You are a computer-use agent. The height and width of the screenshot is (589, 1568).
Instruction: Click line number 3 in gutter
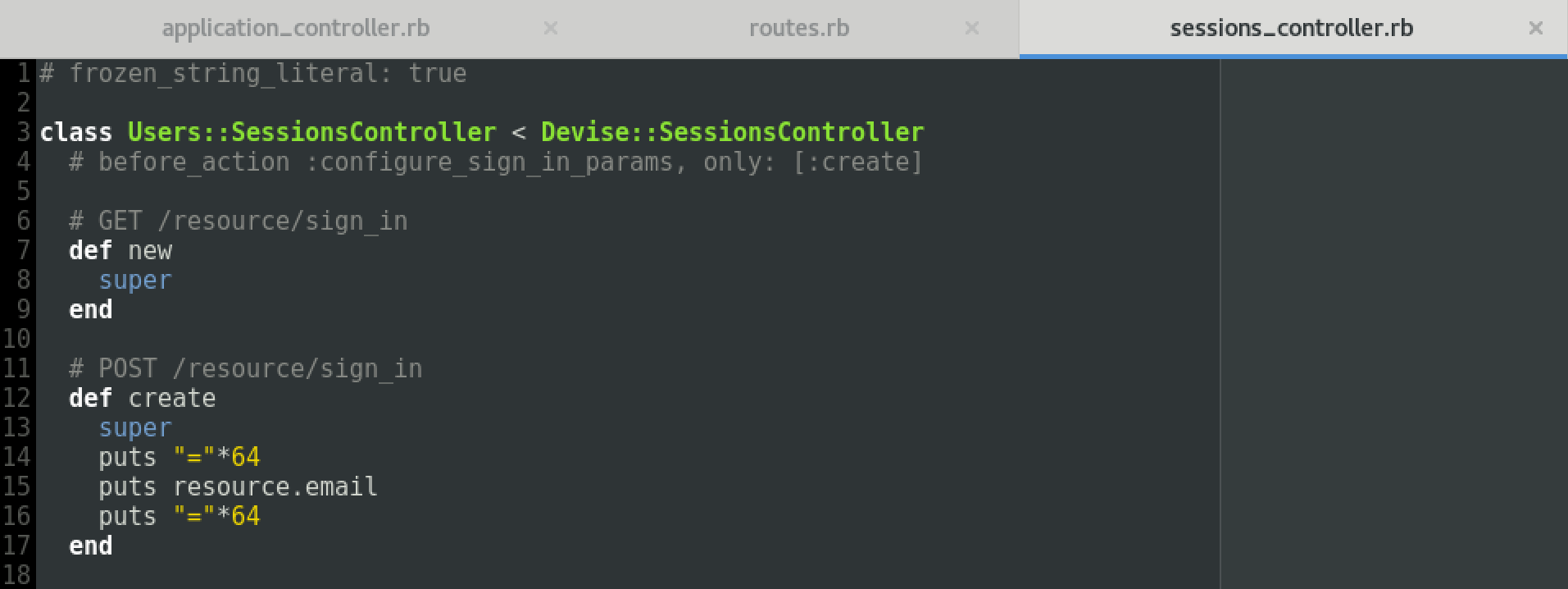pos(23,132)
